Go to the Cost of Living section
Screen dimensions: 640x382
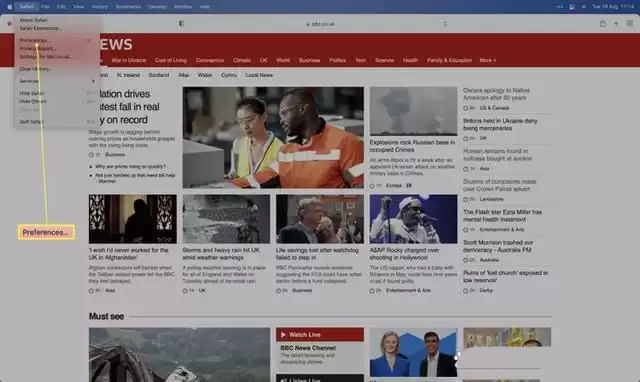[x=171, y=60]
